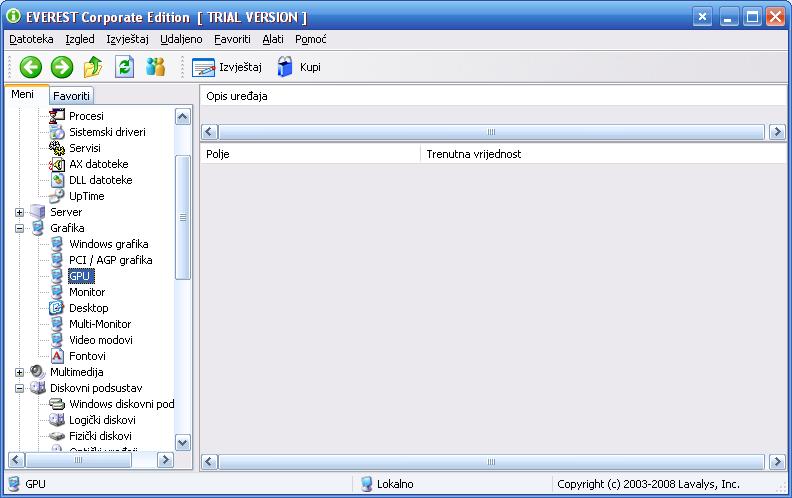Viewport: 792px width, 498px height.
Task: Select the Multi-Monitor tree item
Action: click(x=100, y=324)
